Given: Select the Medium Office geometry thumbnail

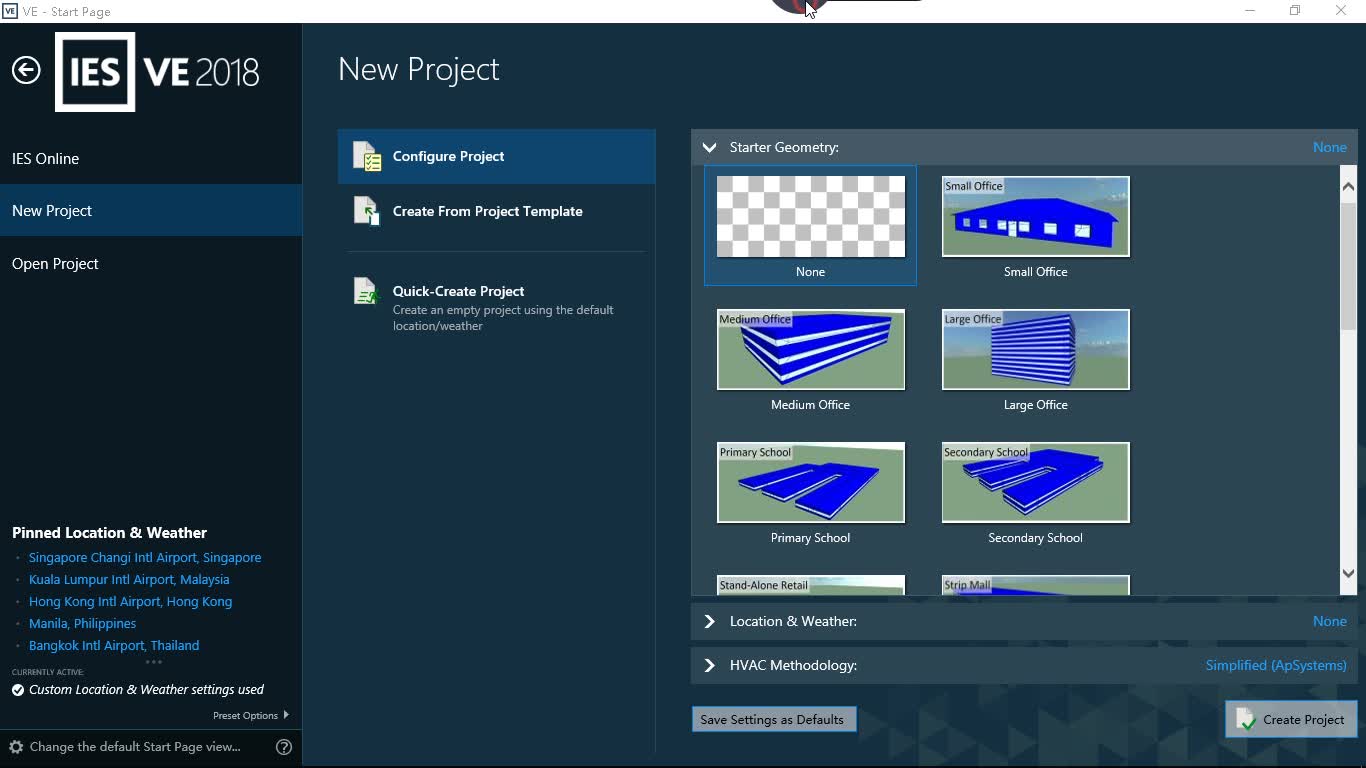Looking at the screenshot, I should click(x=811, y=350).
